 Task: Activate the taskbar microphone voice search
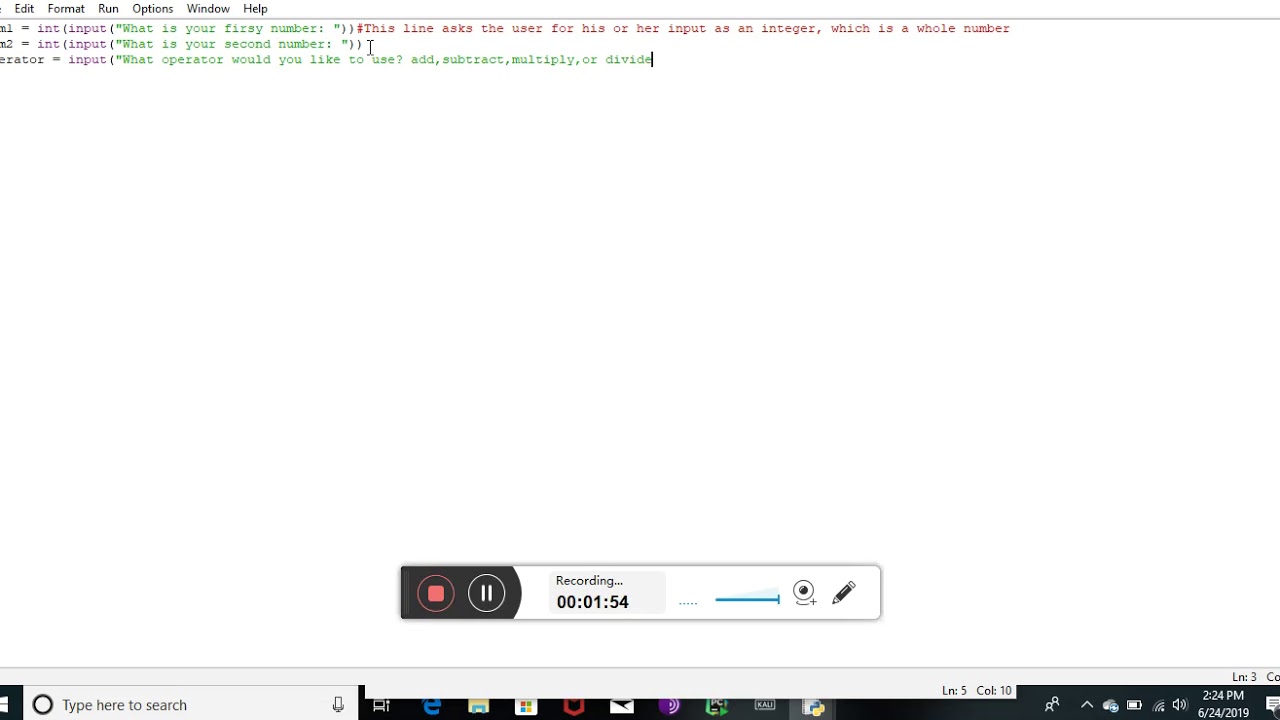coord(338,705)
